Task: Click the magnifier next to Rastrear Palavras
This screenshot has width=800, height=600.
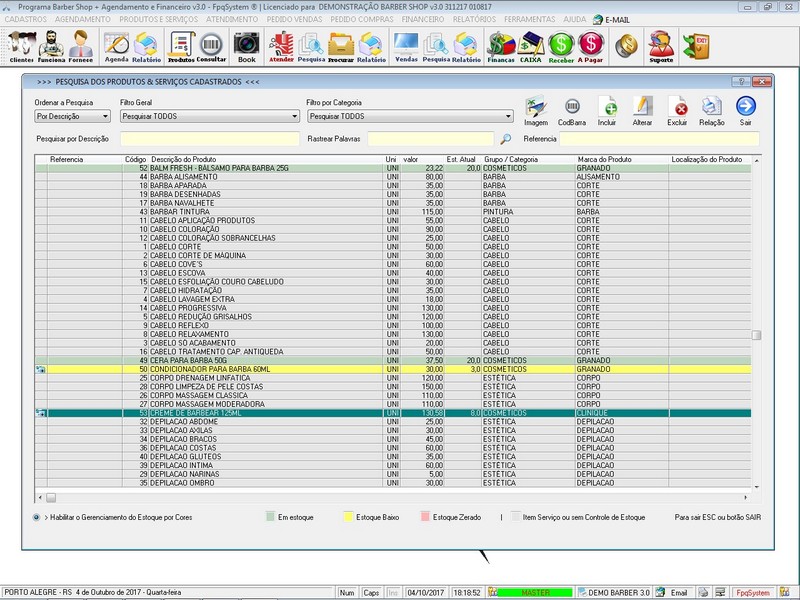Action: click(x=506, y=139)
